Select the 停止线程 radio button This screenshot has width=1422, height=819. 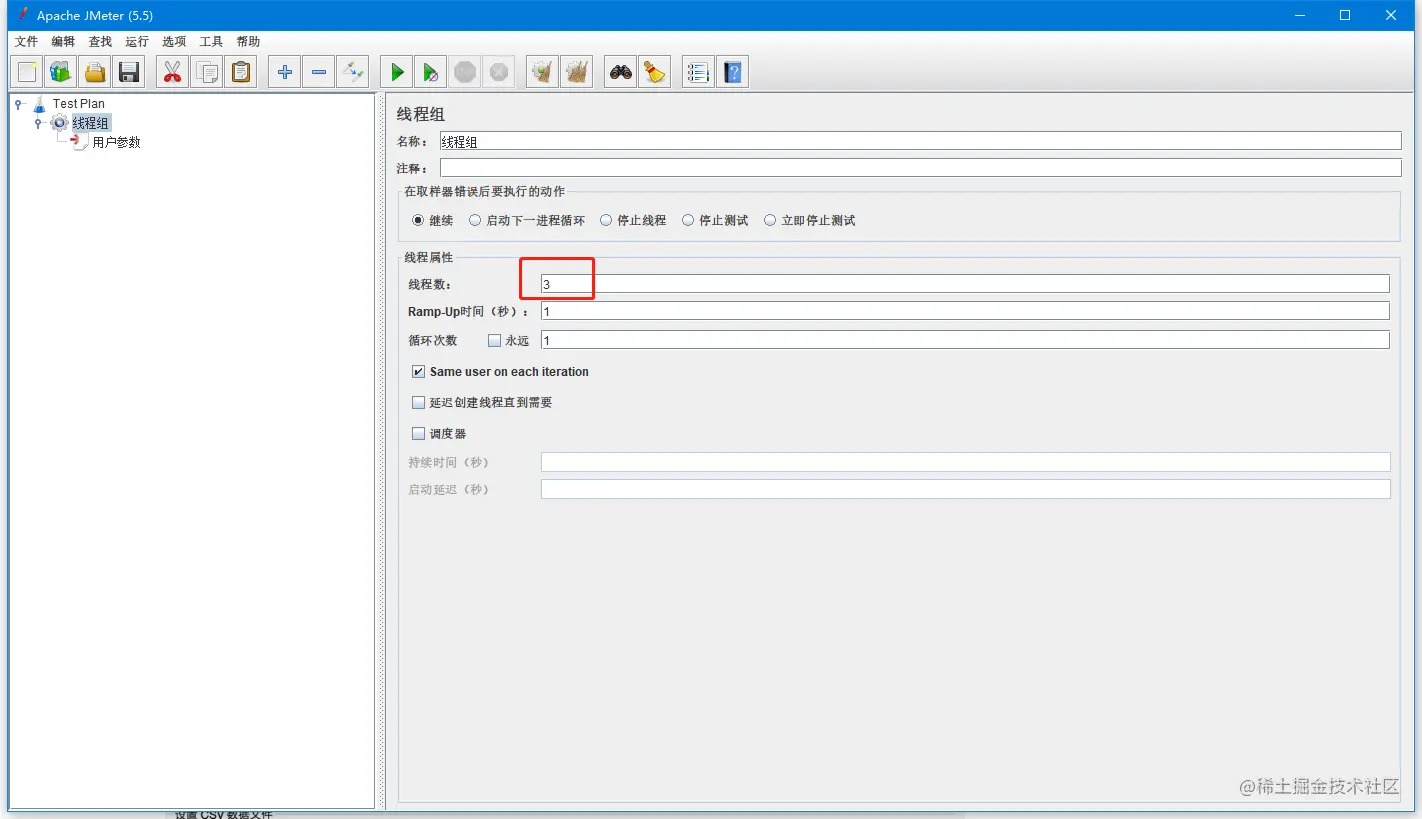pos(606,220)
